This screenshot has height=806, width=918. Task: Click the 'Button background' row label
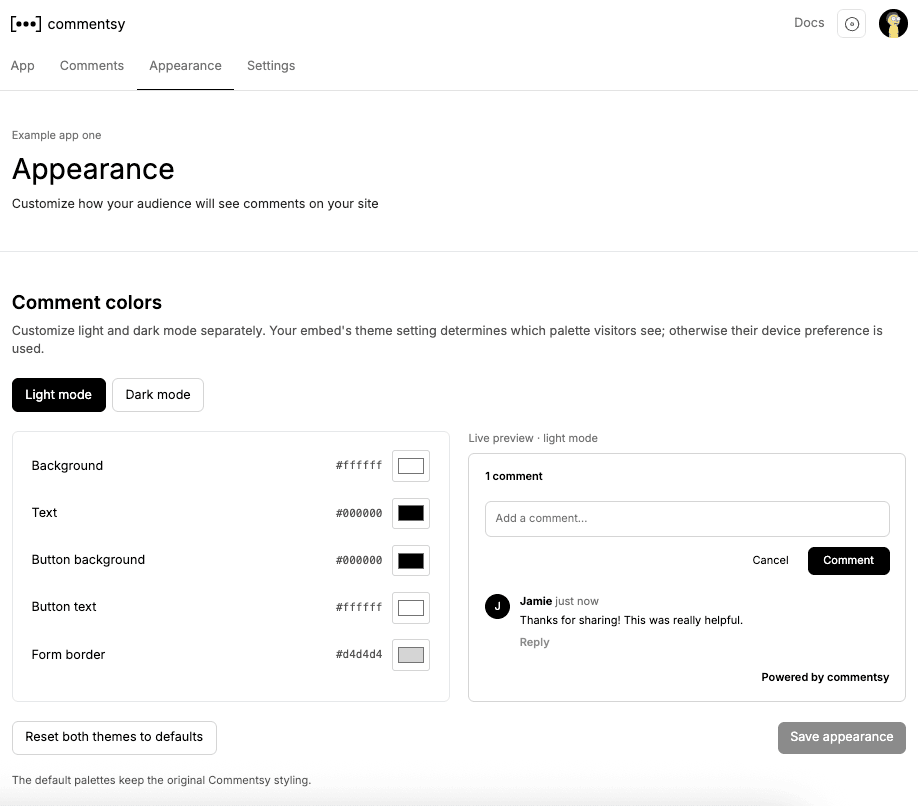click(x=88, y=560)
